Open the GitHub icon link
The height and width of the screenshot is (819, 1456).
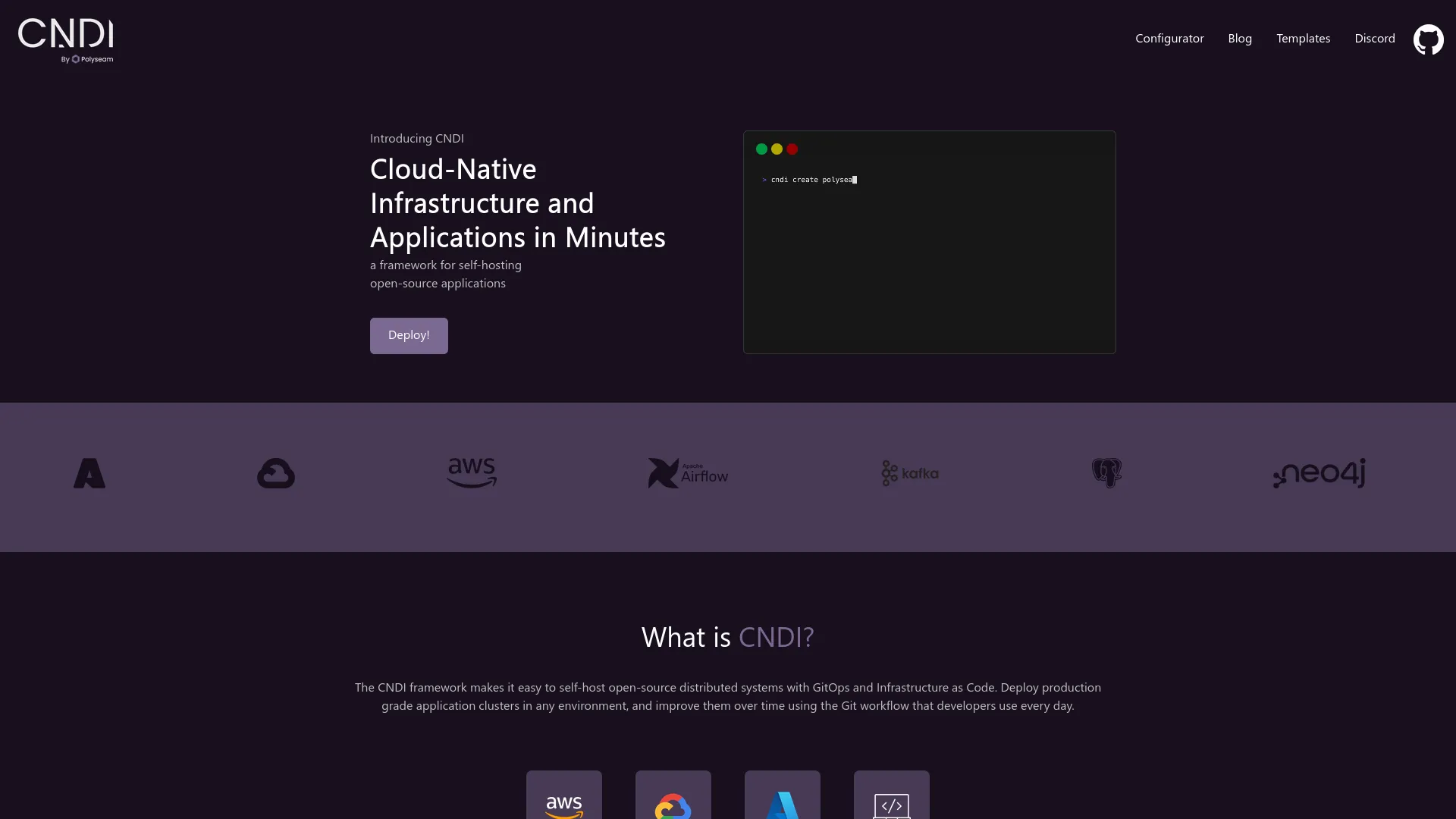[1428, 39]
